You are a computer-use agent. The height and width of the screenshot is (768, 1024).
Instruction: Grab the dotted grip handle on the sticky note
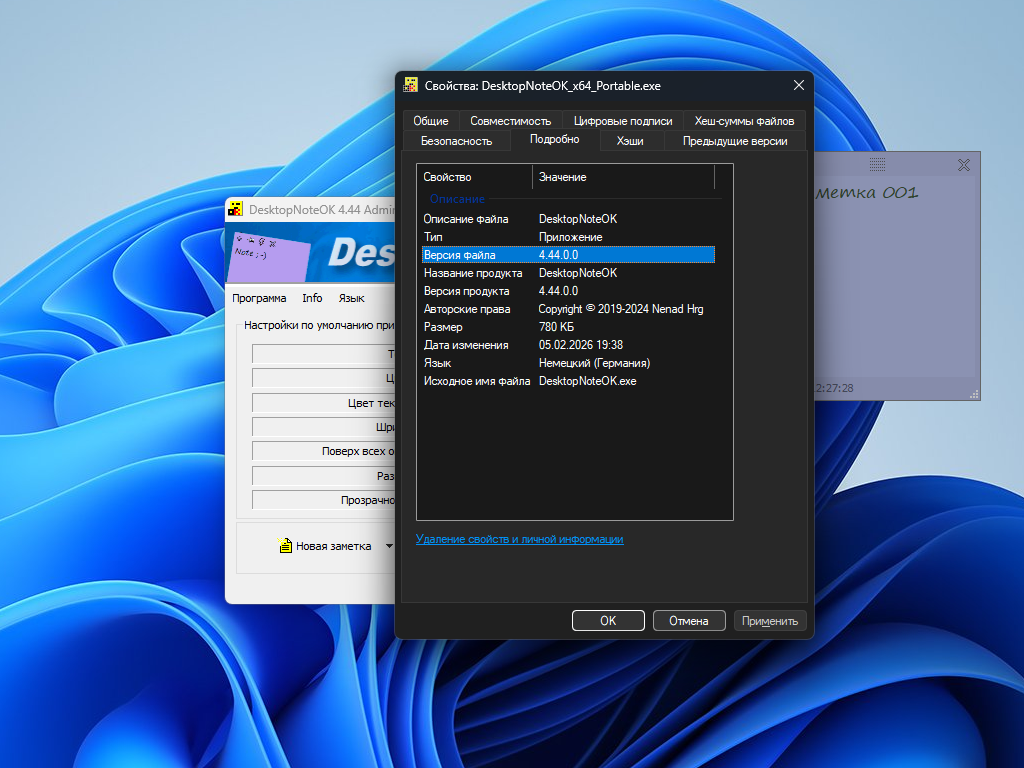(878, 165)
